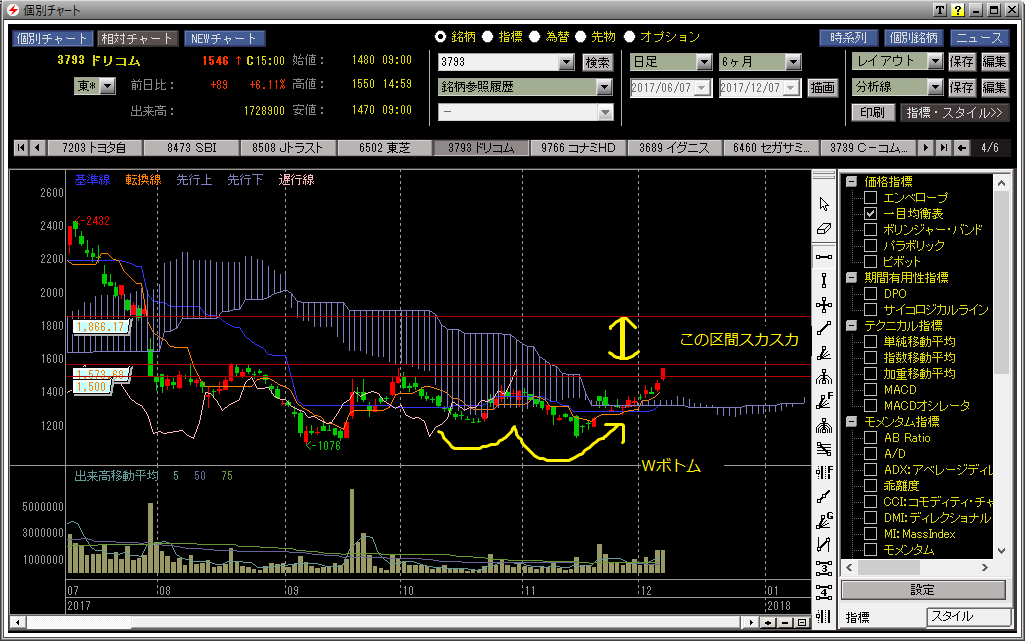Open the 東 market dropdown
The width and height of the screenshot is (1025, 641).
(x=108, y=86)
